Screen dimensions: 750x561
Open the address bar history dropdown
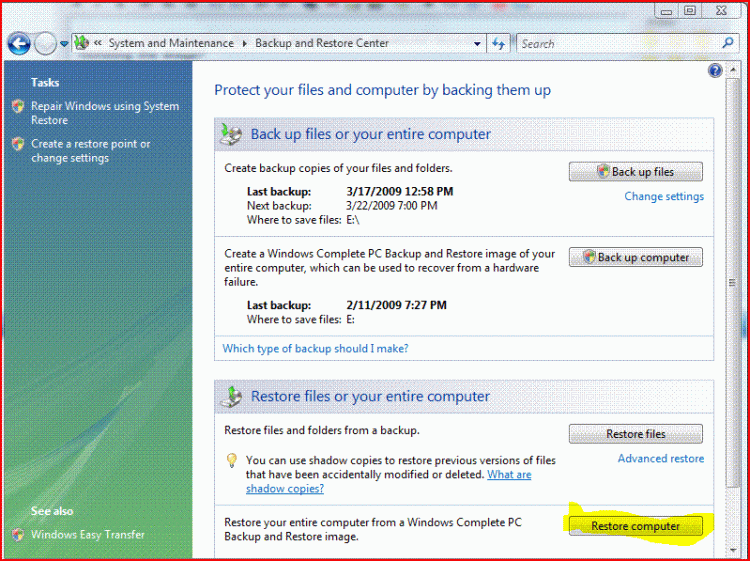point(477,44)
